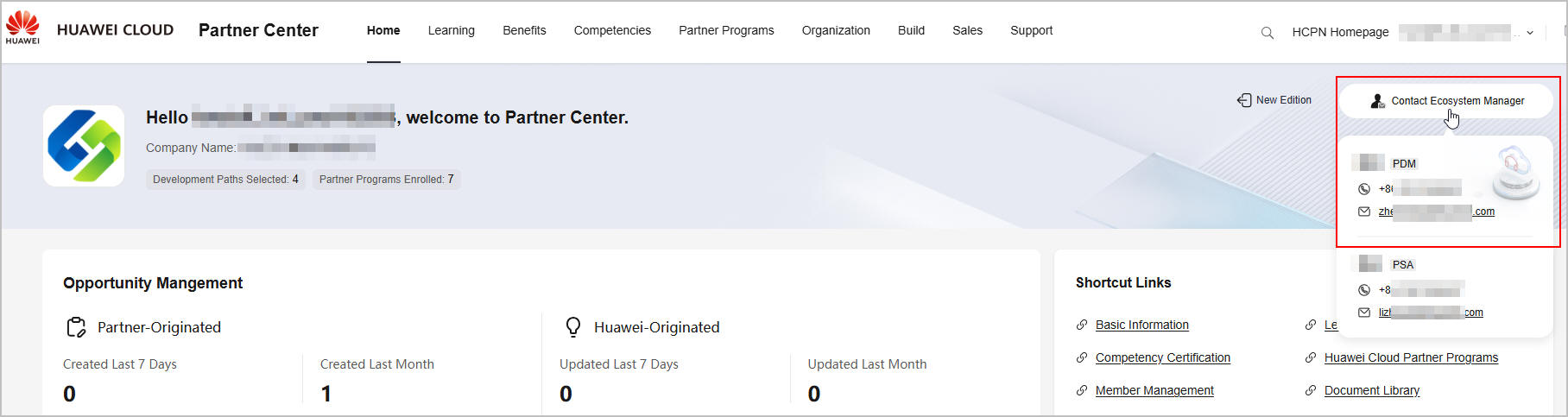Click the PSA email envelope icon
This screenshot has width=1568, height=417.
pos(1364,313)
